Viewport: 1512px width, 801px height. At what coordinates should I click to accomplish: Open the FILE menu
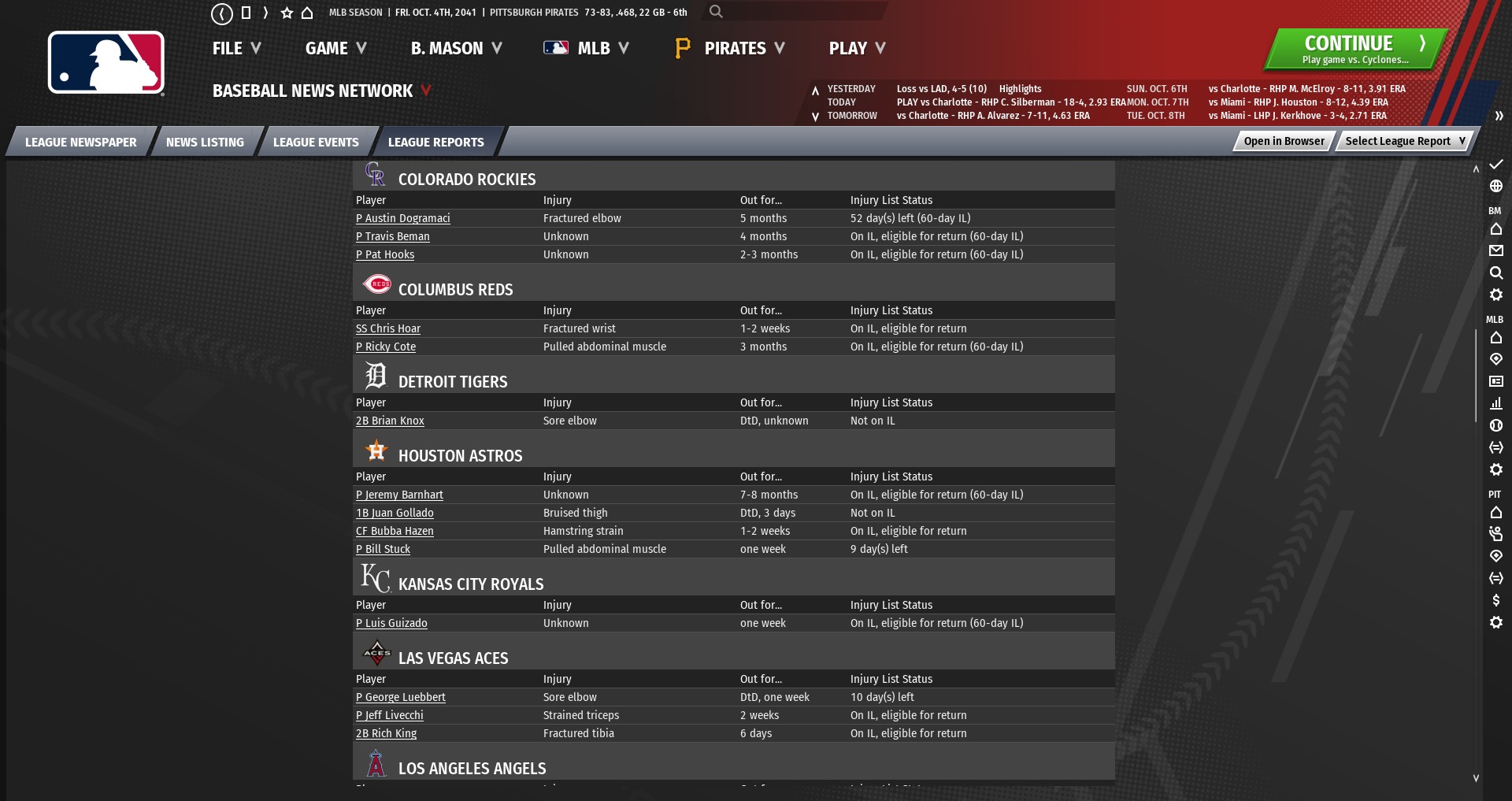(236, 48)
